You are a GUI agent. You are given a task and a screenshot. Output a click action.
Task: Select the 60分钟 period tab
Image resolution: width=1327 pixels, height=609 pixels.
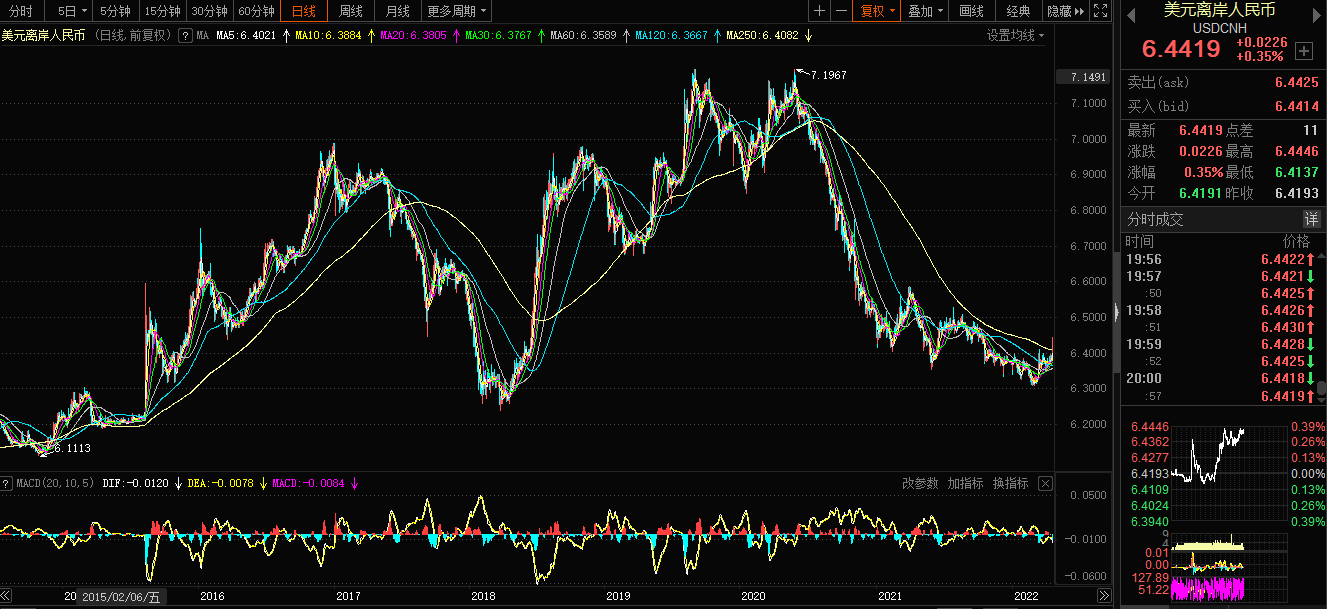pyautogui.click(x=256, y=11)
